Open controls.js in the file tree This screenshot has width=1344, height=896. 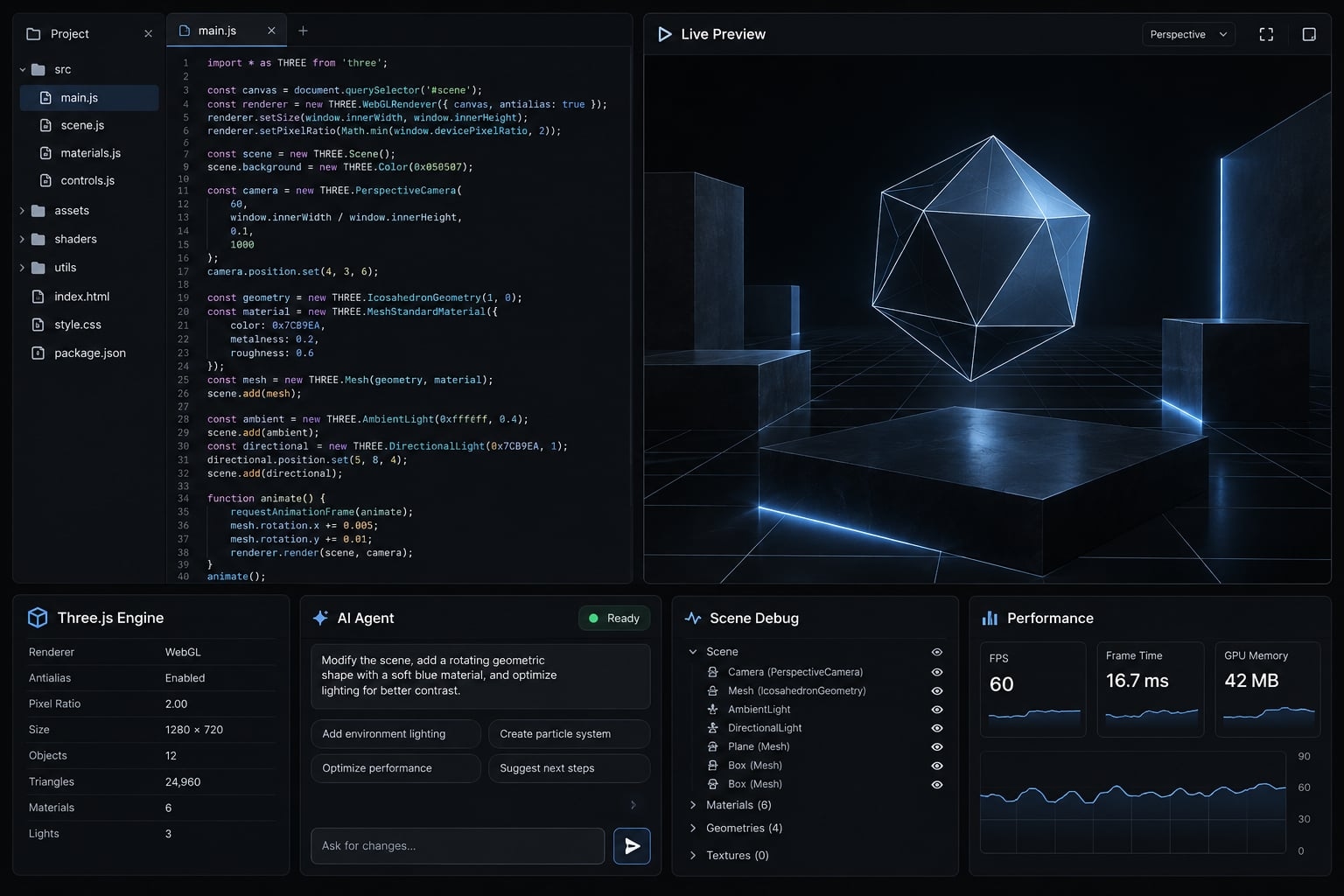tap(89, 180)
